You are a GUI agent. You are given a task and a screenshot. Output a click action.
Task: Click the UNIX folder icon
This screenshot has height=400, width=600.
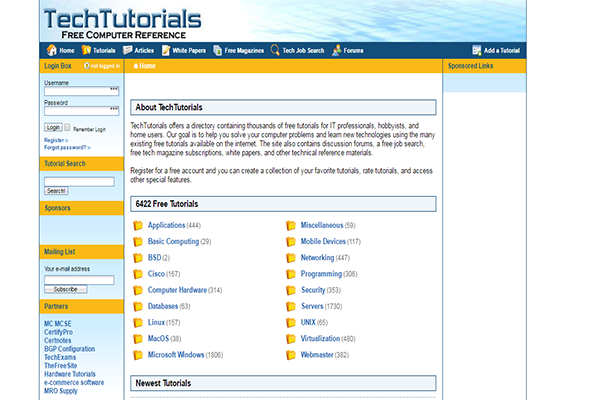click(x=291, y=323)
